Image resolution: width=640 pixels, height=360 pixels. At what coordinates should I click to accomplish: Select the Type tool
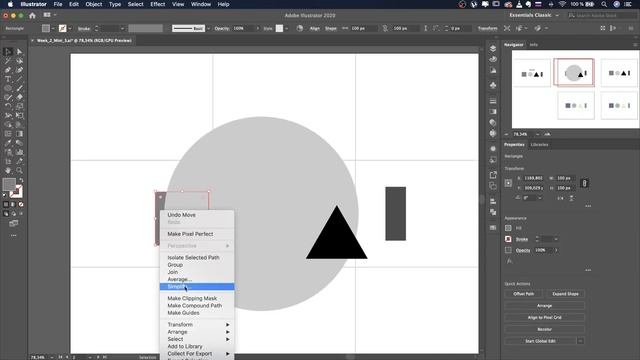coord(8,79)
